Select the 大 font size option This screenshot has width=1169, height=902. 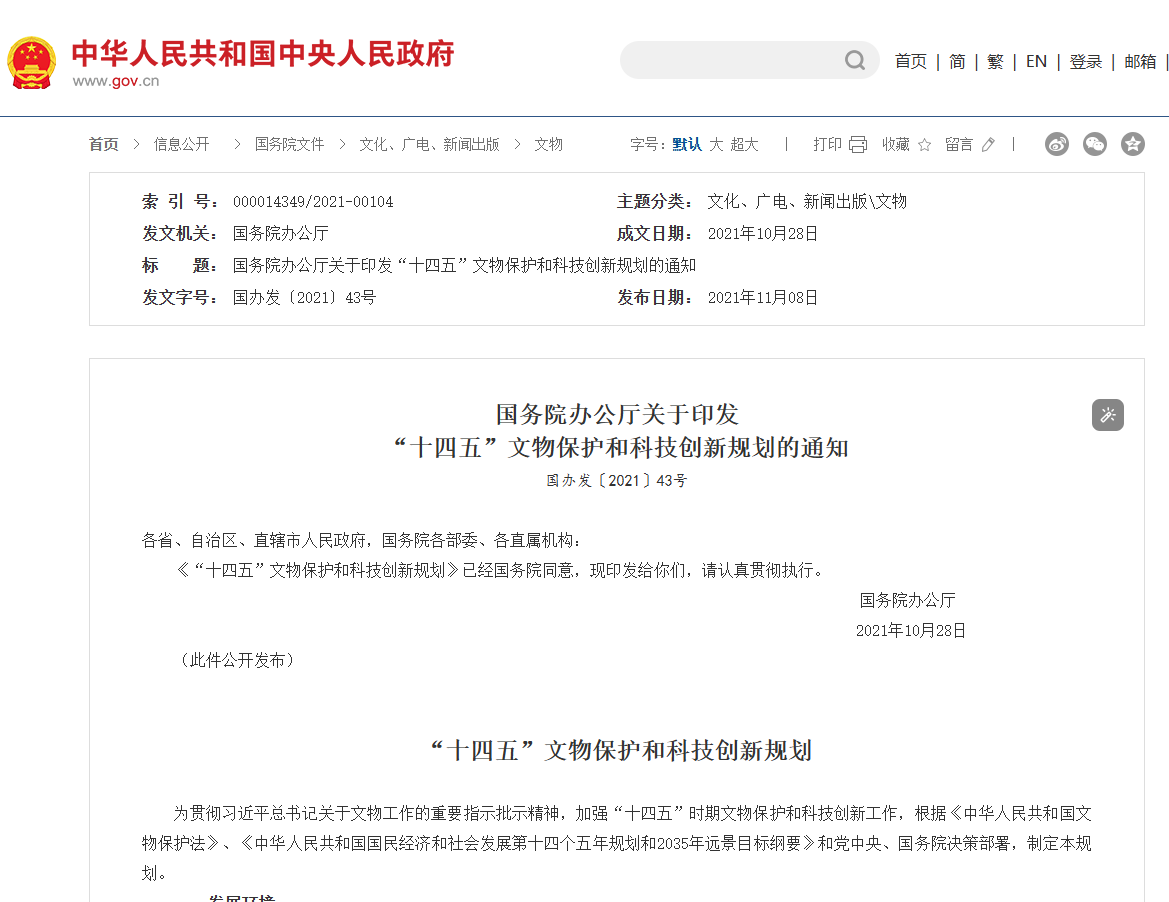tap(716, 144)
